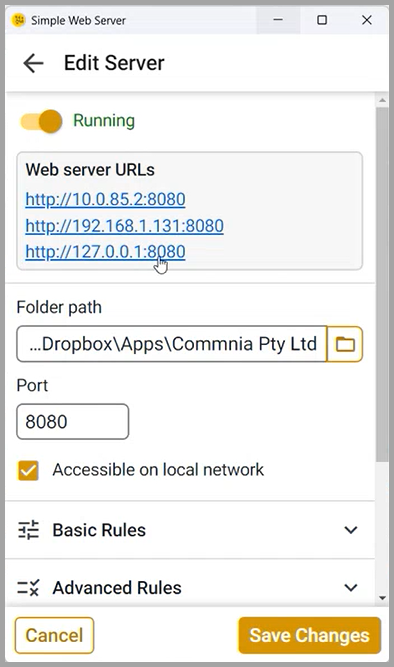The width and height of the screenshot is (394, 667).
Task: Toggle the Running server switch off
Action: pyautogui.click(x=41, y=121)
